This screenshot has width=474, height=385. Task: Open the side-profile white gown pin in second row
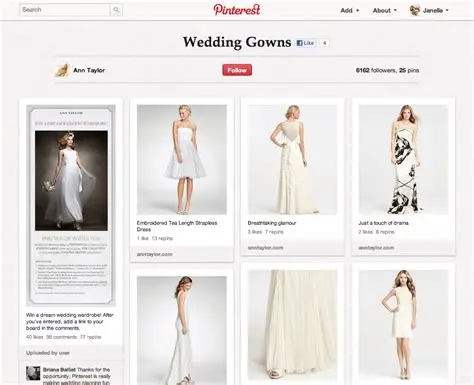[x=182, y=330]
